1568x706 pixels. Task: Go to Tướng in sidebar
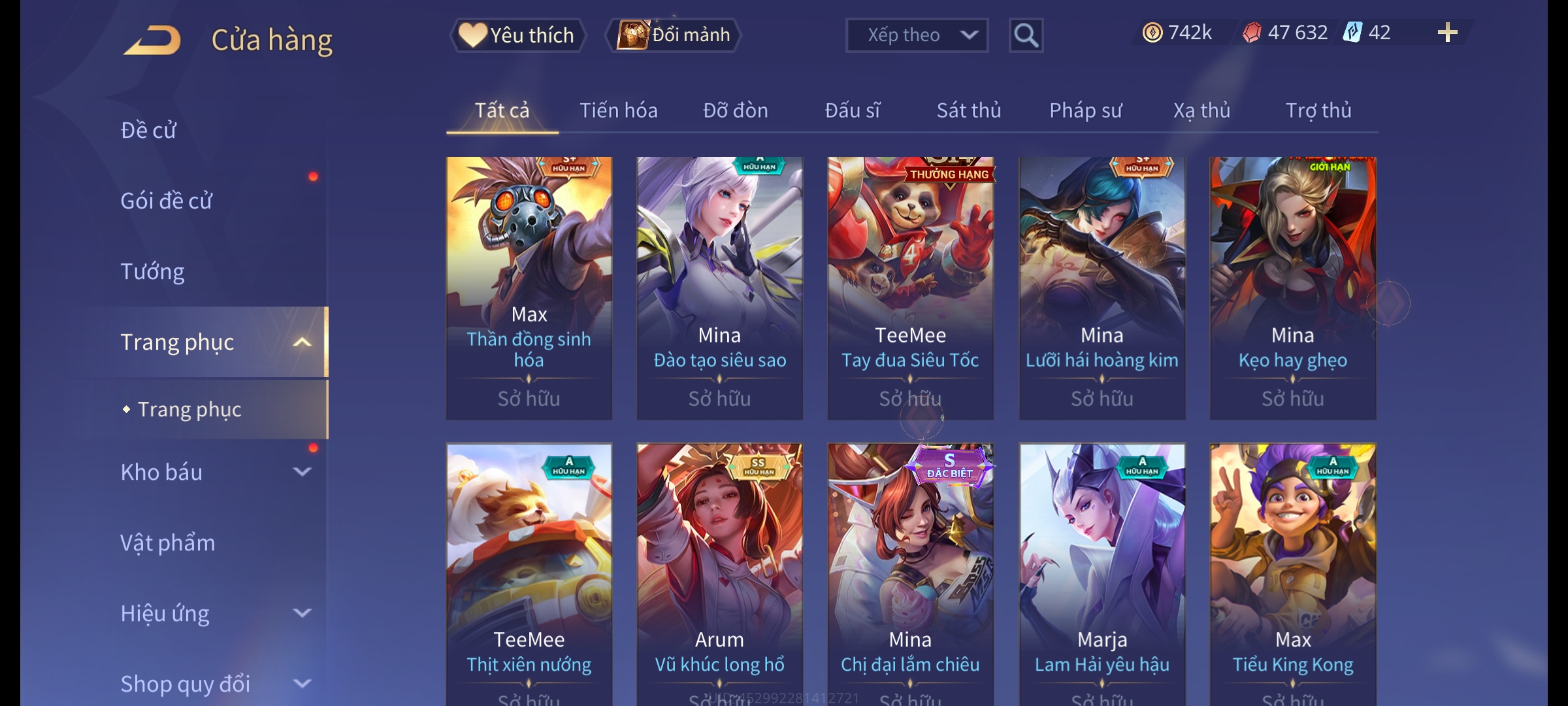(152, 271)
